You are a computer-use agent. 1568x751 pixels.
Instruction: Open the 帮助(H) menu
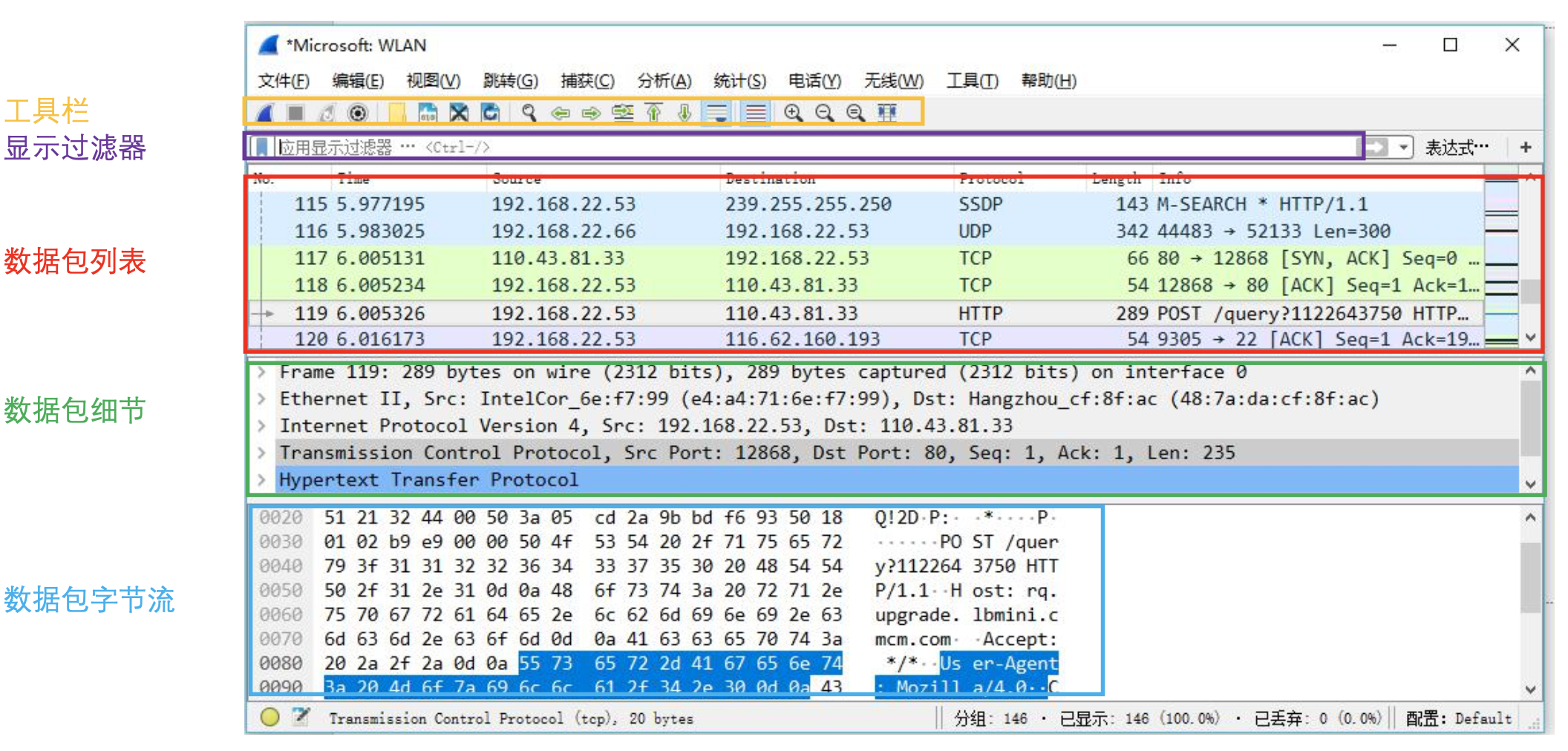coord(1049,81)
